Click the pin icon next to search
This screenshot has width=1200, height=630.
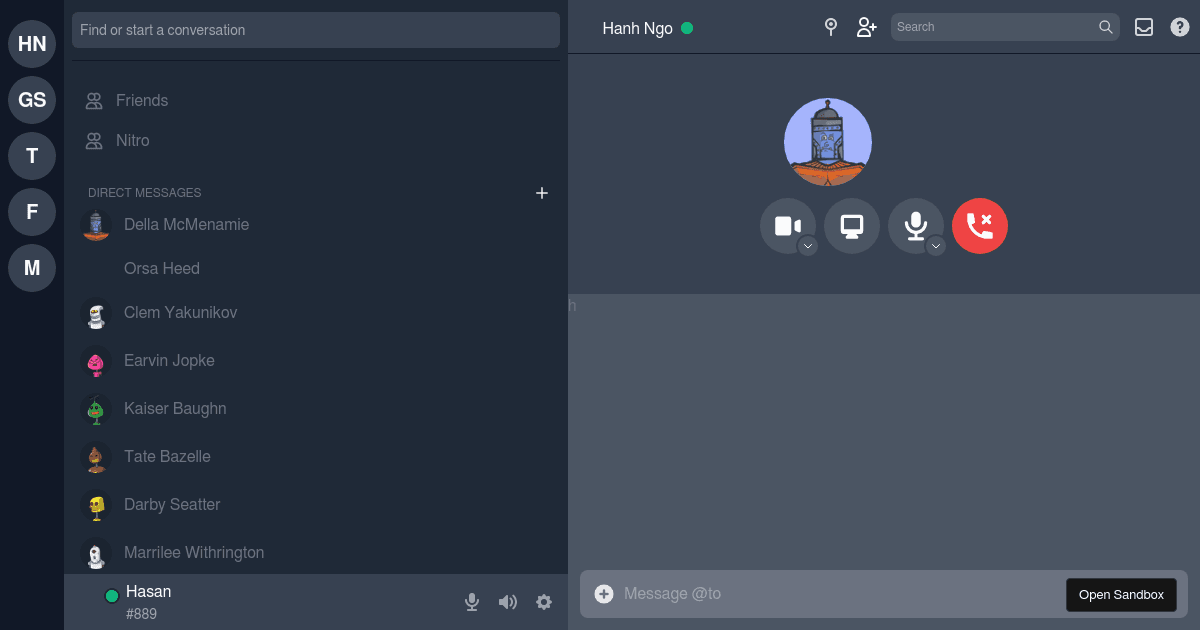(x=831, y=27)
